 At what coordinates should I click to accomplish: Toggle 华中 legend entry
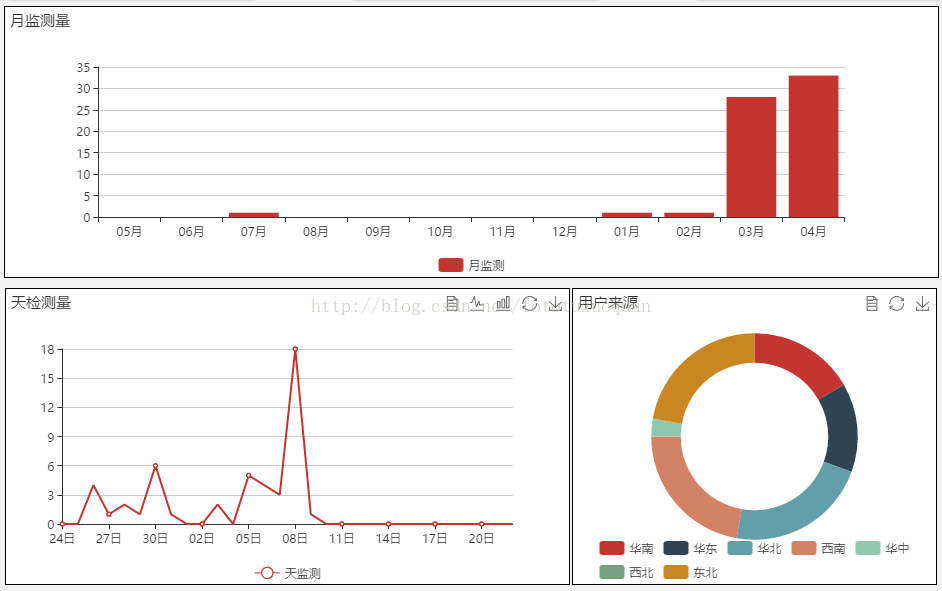point(883,548)
